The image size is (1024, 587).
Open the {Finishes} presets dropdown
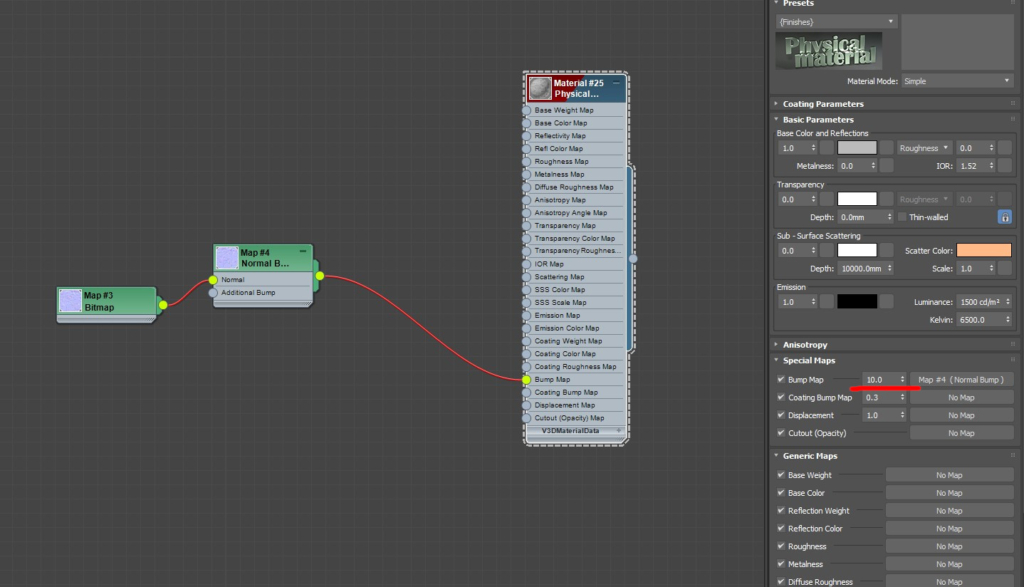tap(835, 21)
